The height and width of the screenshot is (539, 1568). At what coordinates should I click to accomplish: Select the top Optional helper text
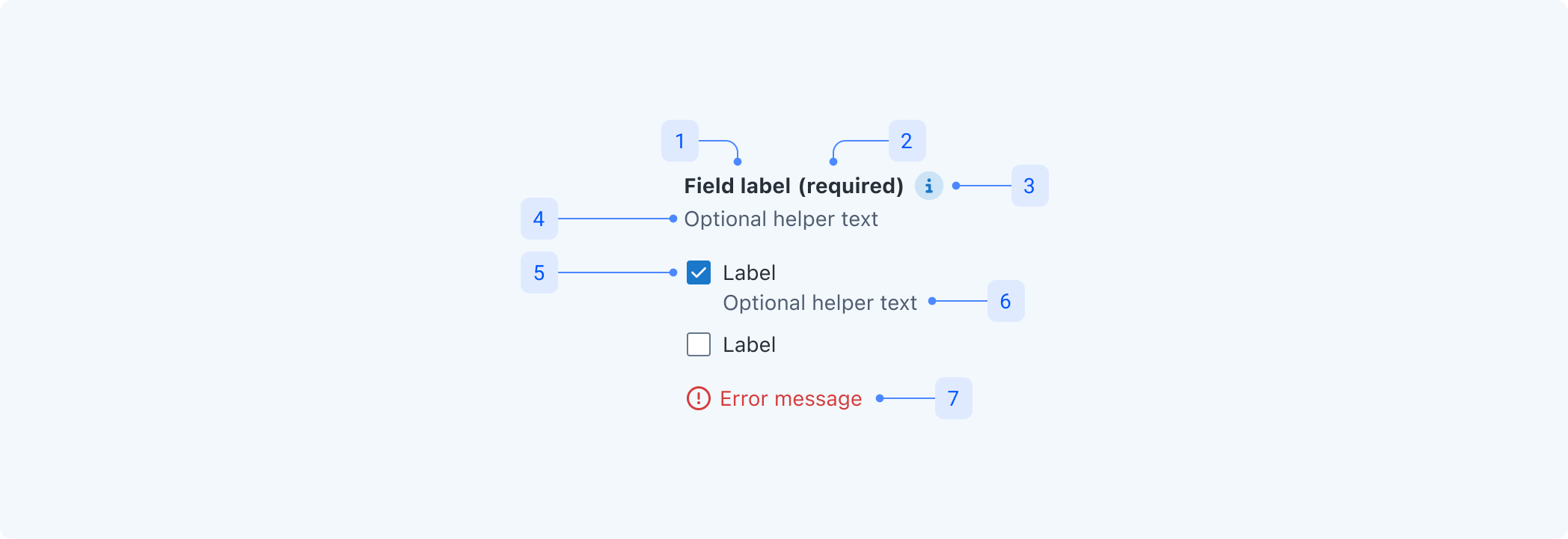click(782, 219)
